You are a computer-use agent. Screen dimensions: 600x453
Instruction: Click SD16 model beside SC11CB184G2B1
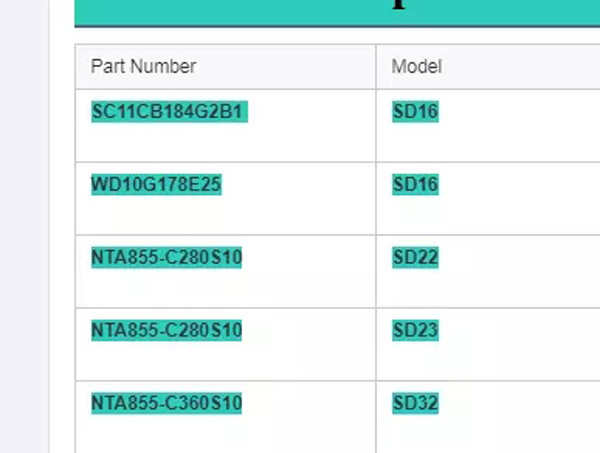[x=415, y=112]
